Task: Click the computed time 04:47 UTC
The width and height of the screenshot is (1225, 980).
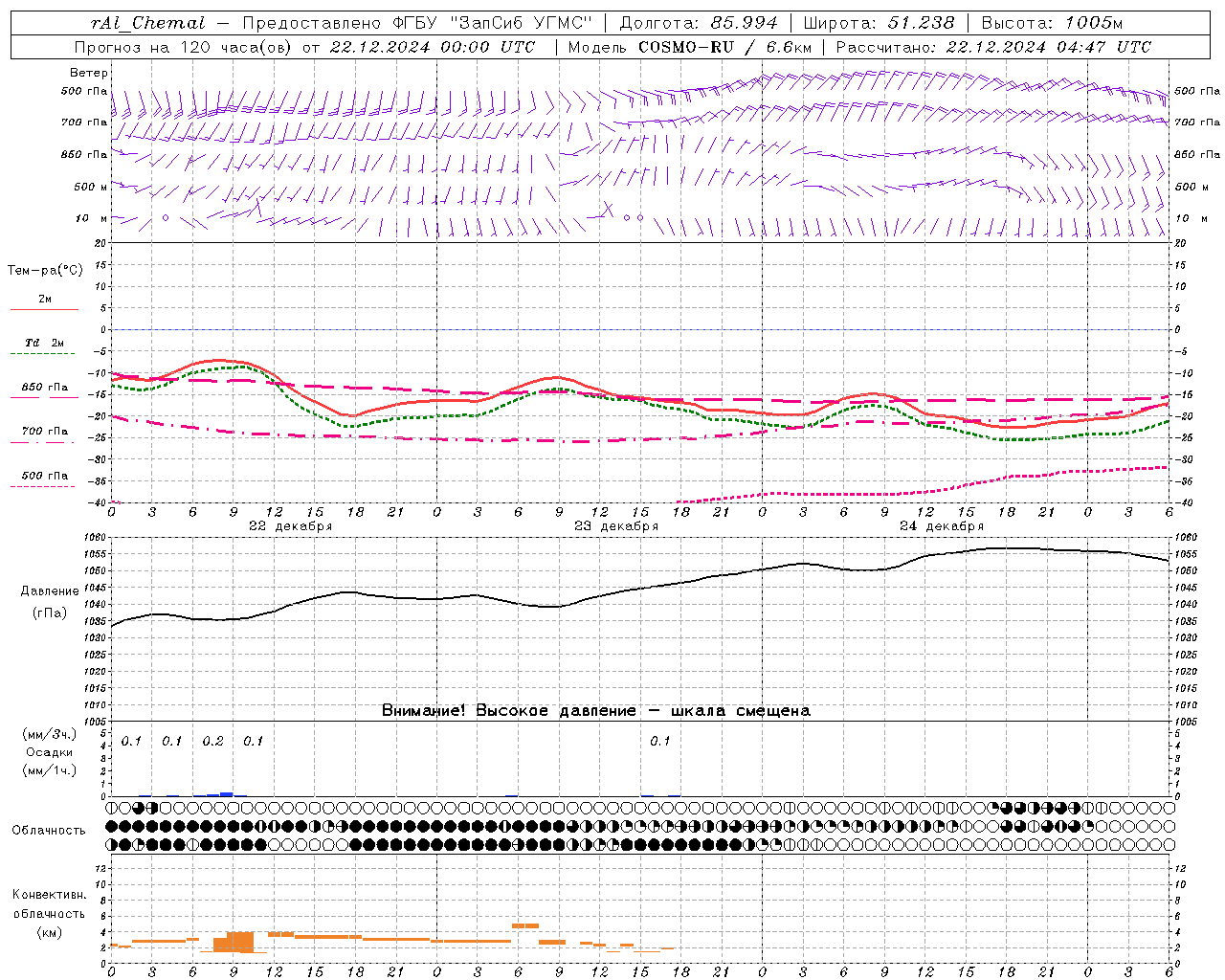Action: [1103, 47]
